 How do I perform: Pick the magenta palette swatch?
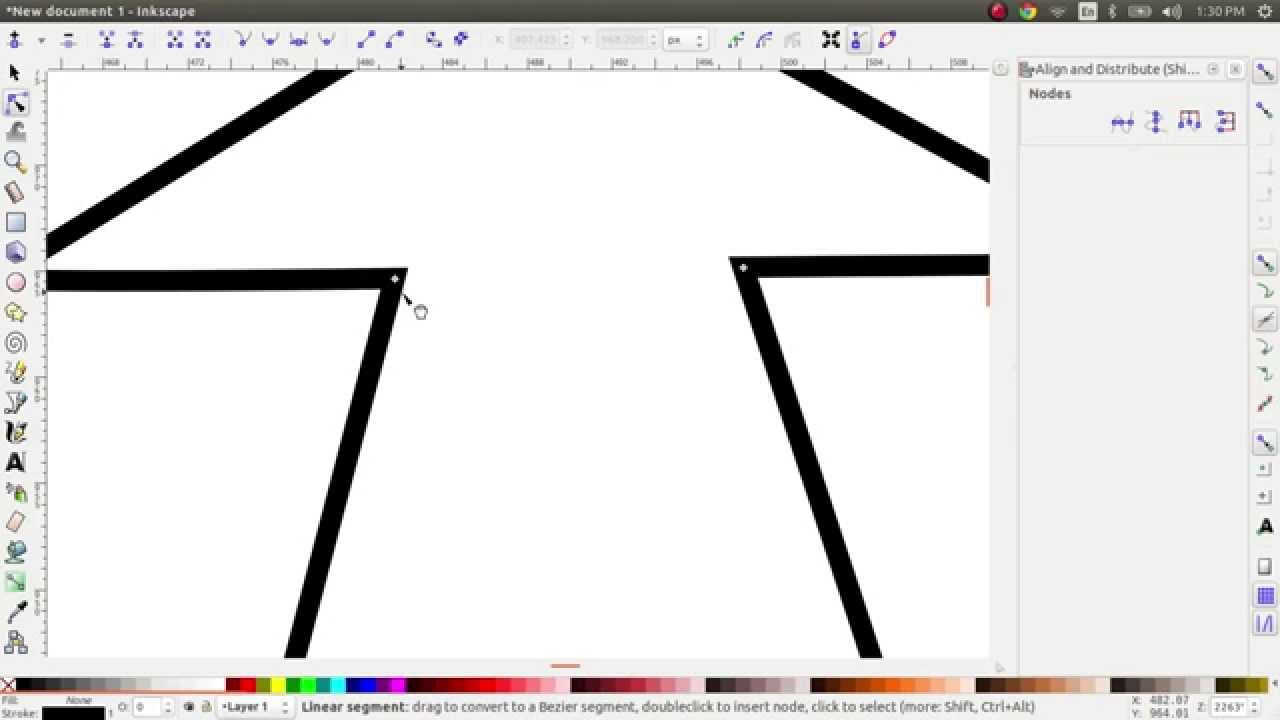click(398, 685)
